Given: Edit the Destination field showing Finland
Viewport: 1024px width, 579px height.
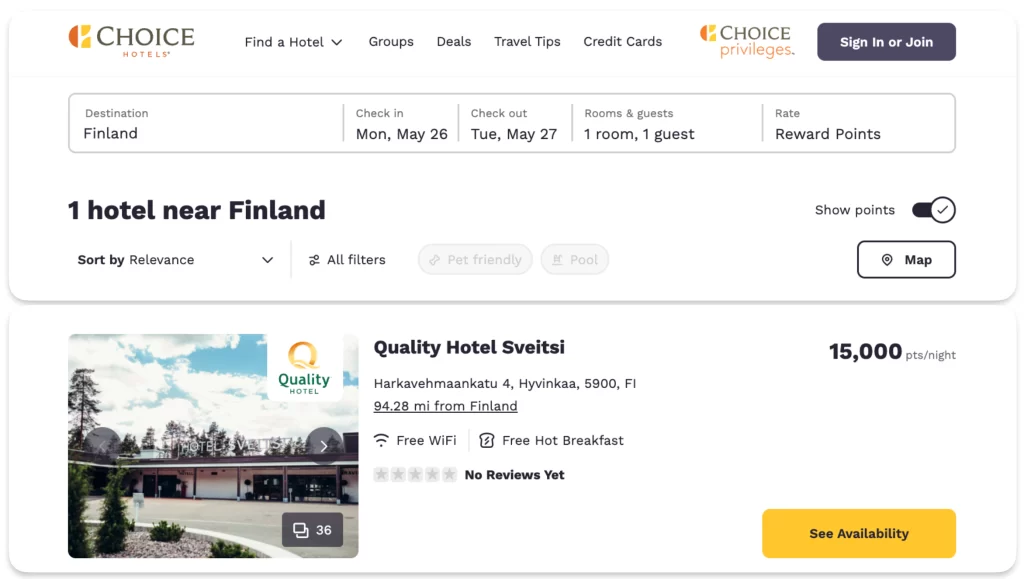Looking at the screenshot, I should click(x=206, y=123).
